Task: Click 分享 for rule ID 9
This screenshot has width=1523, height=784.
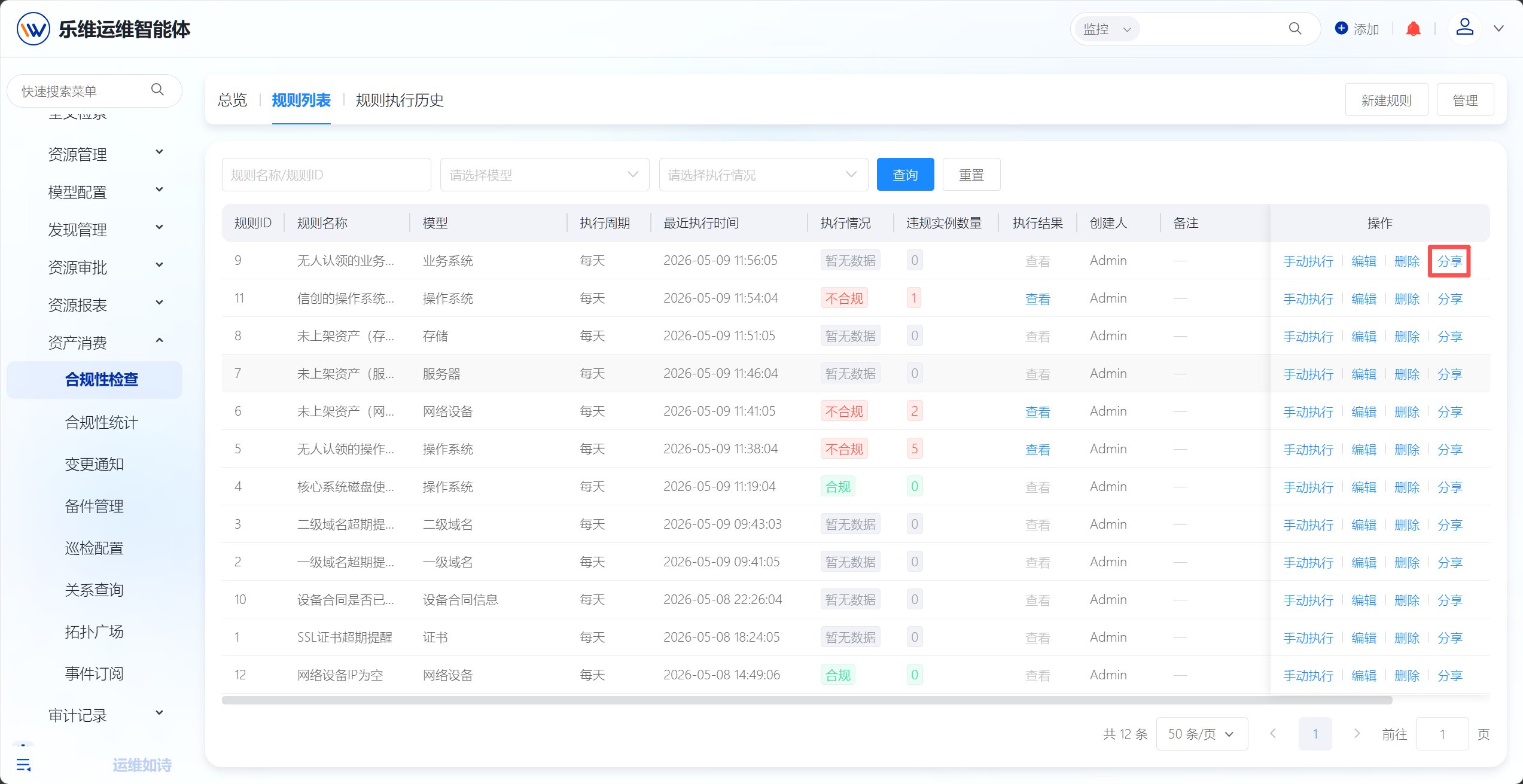Action: (1450, 261)
